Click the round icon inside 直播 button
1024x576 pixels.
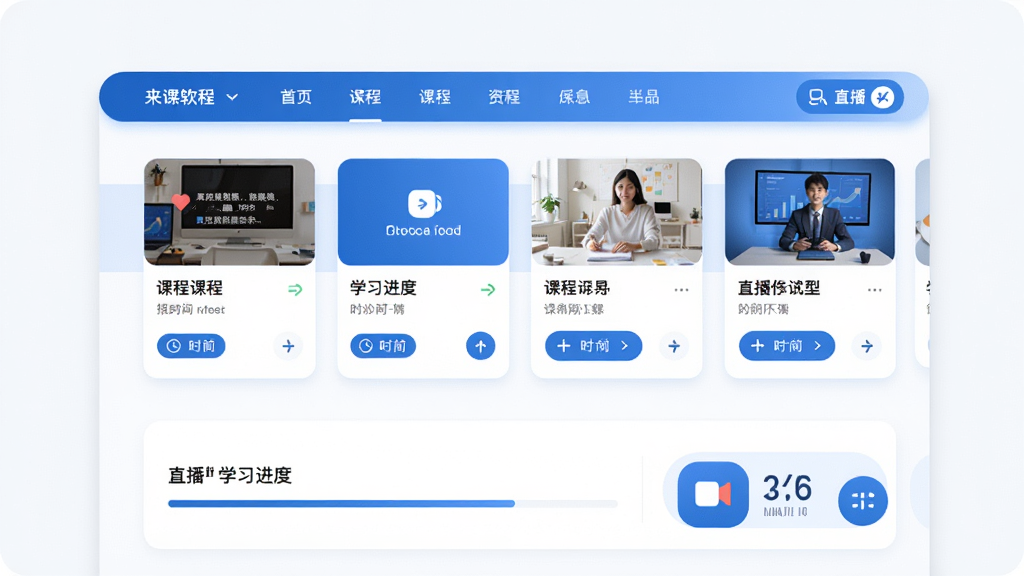tap(883, 97)
